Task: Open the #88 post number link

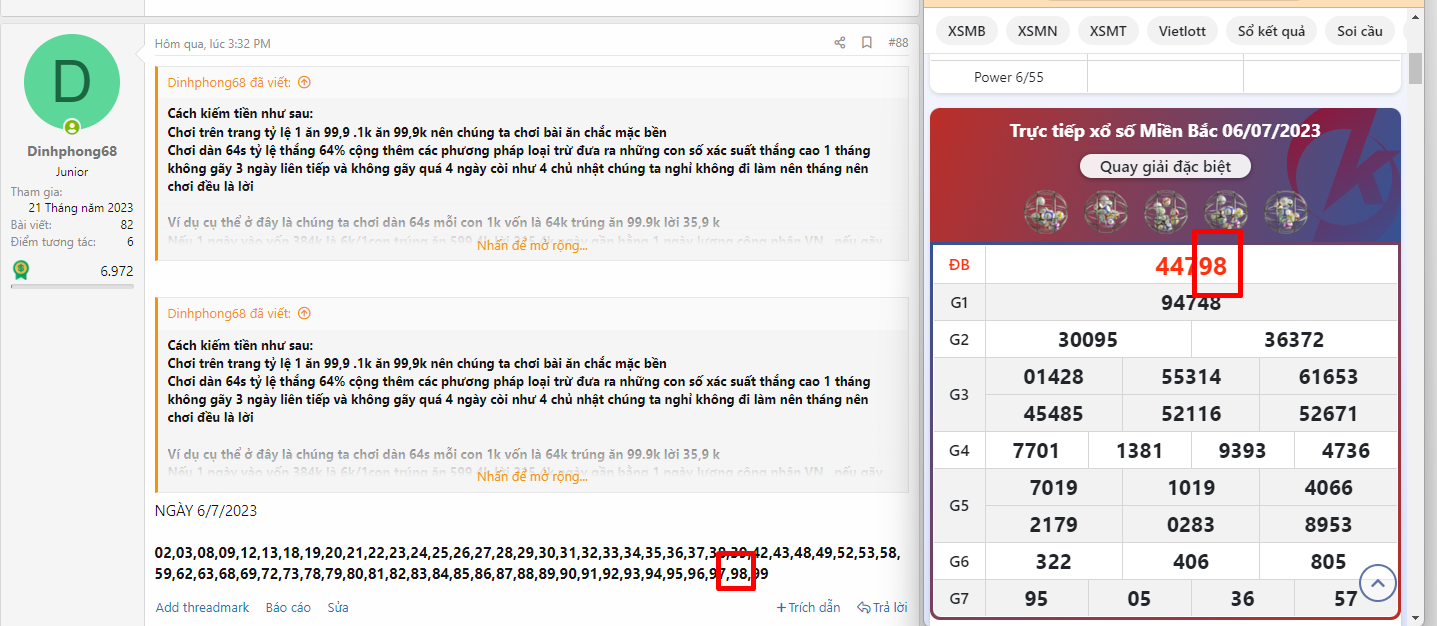Action: tap(898, 43)
